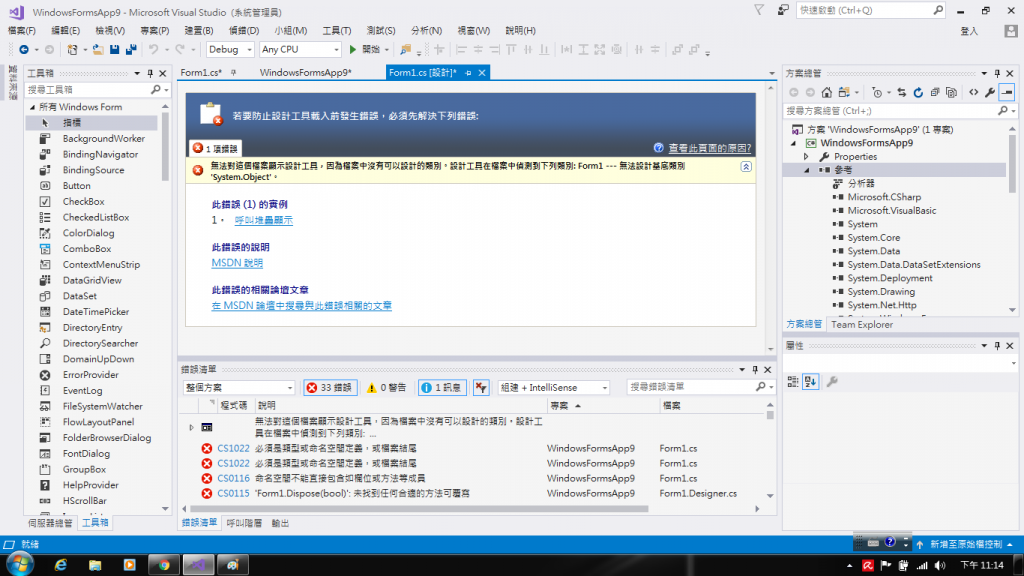Toggle the error list clear filter button

coord(481,388)
